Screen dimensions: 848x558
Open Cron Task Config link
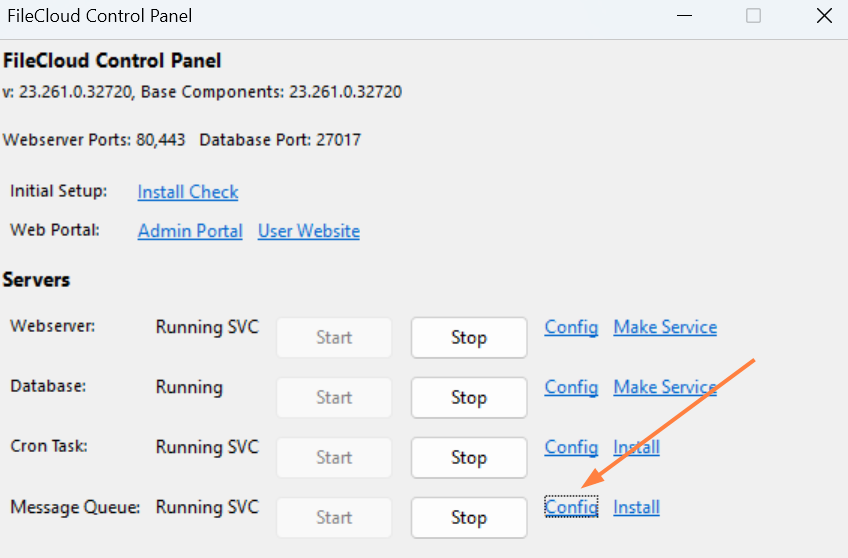[571, 447]
